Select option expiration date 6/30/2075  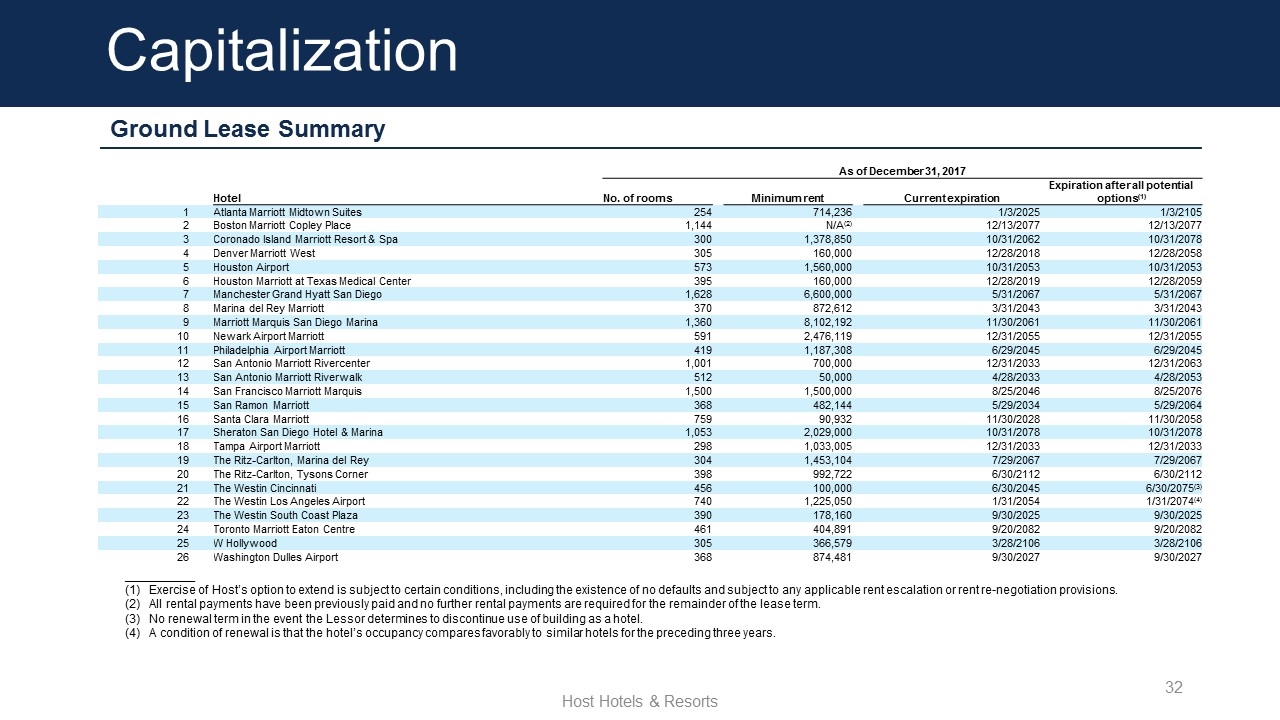click(1172, 488)
